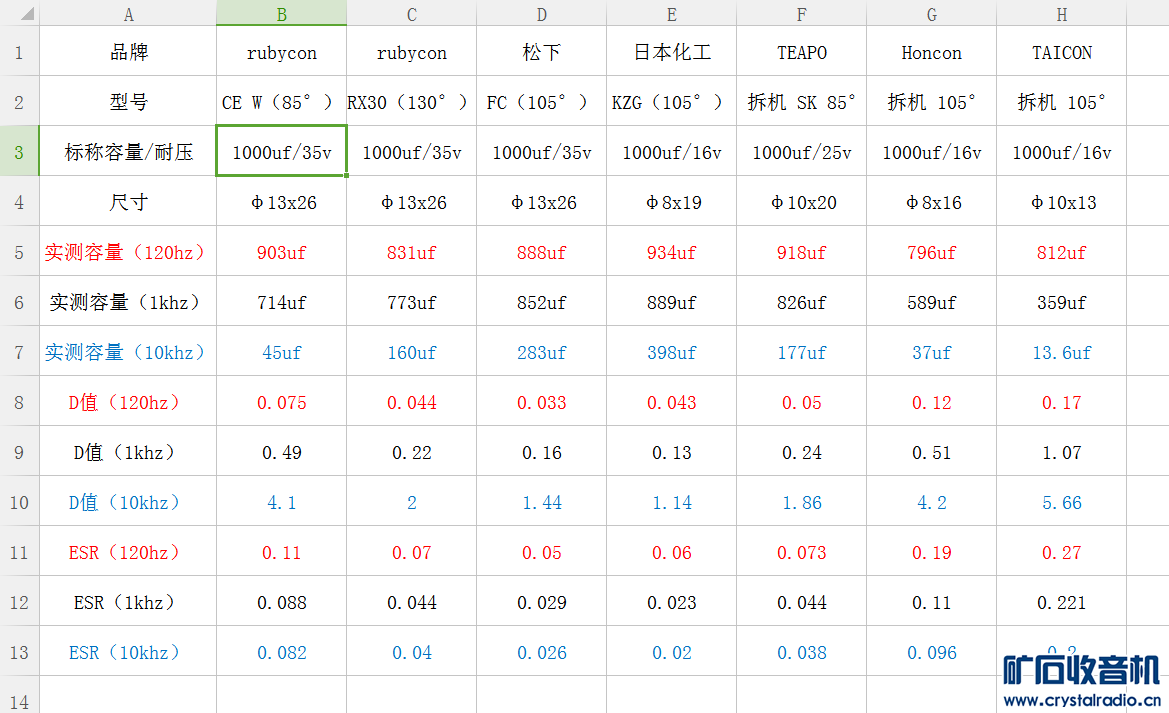Click the 0.096 cell
The height and width of the screenshot is (713, 1169).
point(931,652)
